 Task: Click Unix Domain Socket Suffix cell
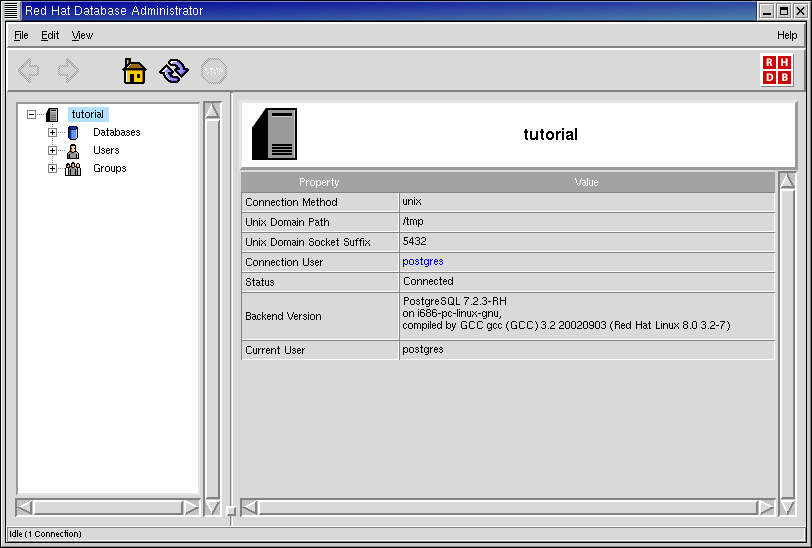pos(320,242)
